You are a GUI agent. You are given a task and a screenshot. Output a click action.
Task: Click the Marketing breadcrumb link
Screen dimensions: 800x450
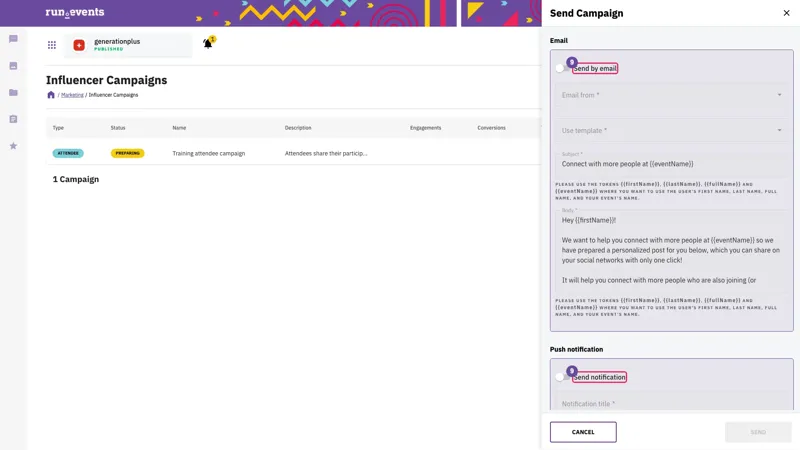(x=72, y=95)
